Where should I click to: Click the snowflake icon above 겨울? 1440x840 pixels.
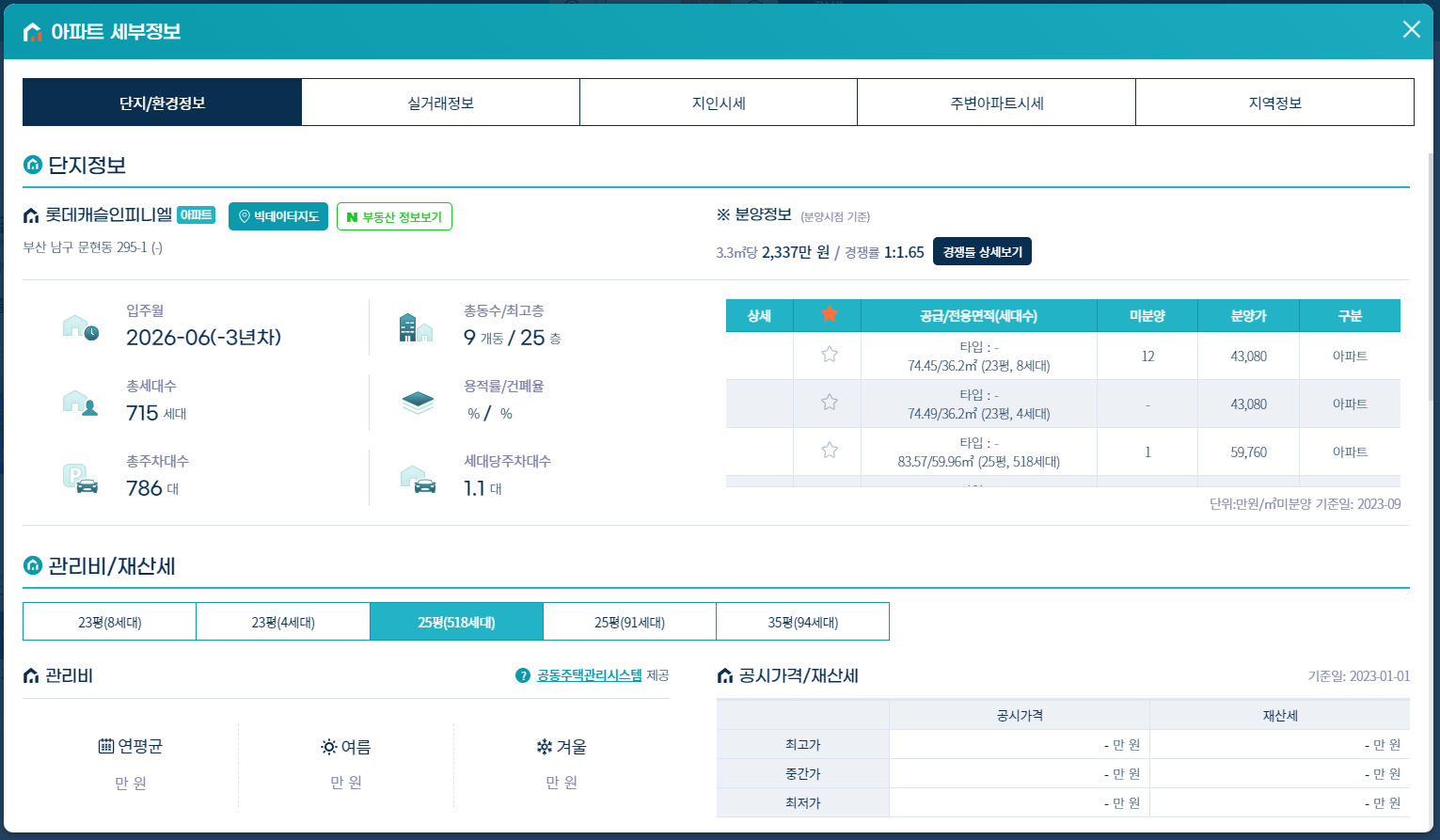click(x=543, y=746)
